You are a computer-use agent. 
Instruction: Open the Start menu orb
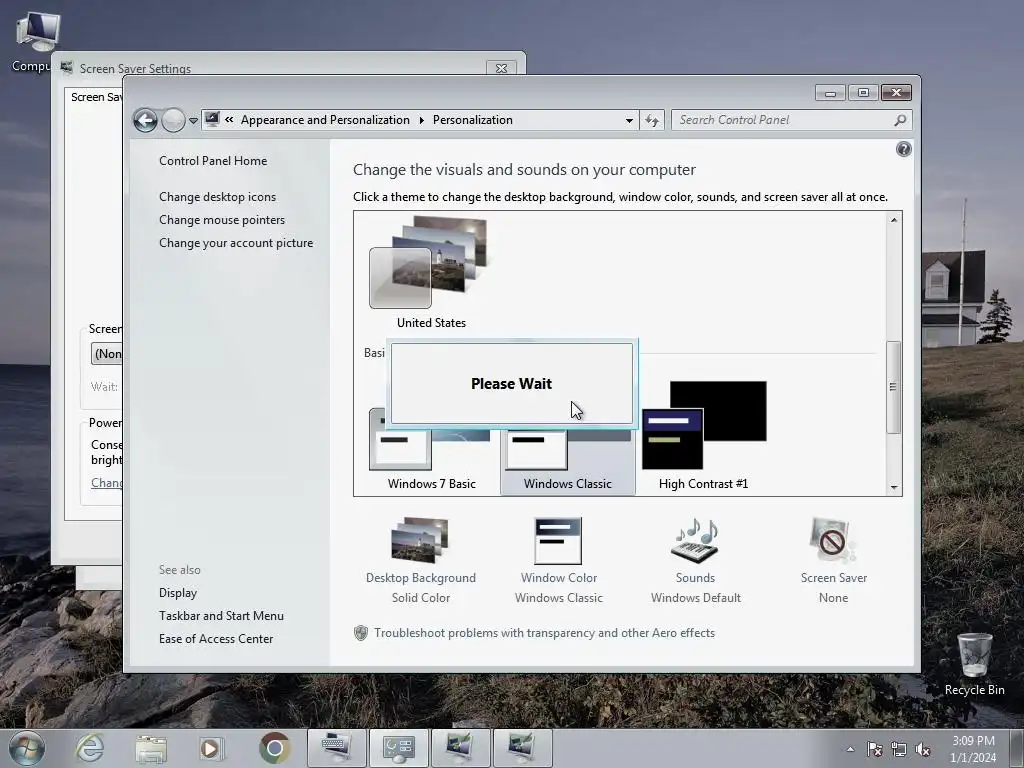click(x=27, y=748)
